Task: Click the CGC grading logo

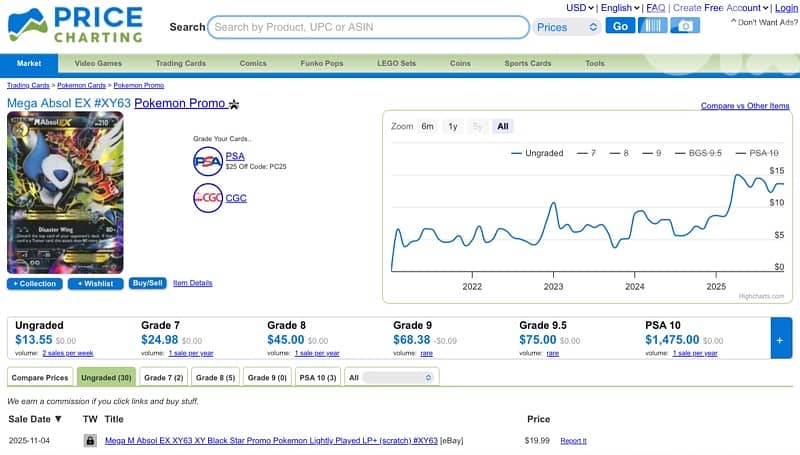Action: [x=208, y=198]
